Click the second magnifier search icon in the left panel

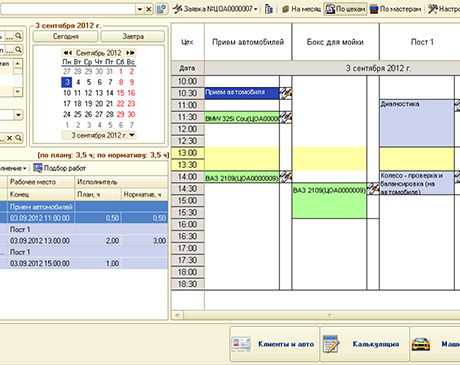pyautogui.click(x=19, y=50)
